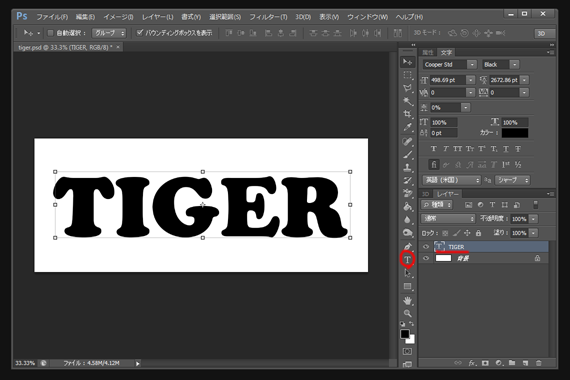Select the Brush tool
570x380 pixels.
click(408, 155)
